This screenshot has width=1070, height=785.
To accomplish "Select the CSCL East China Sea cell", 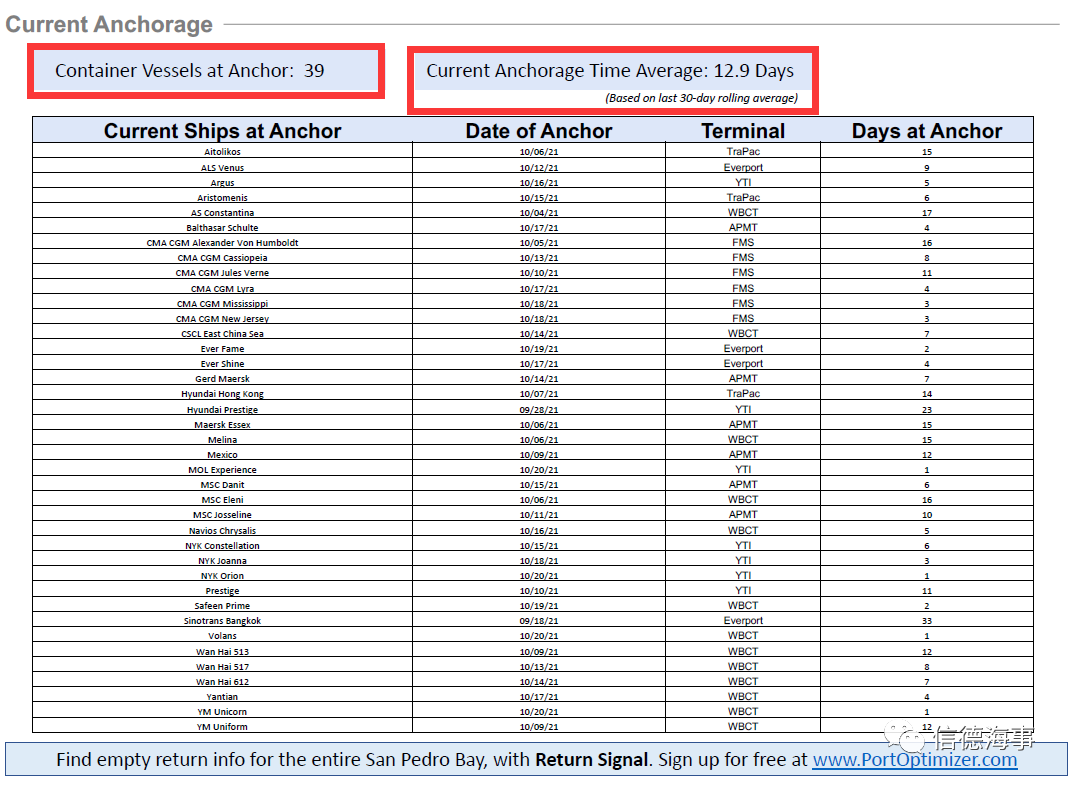I will pos(222,333).
